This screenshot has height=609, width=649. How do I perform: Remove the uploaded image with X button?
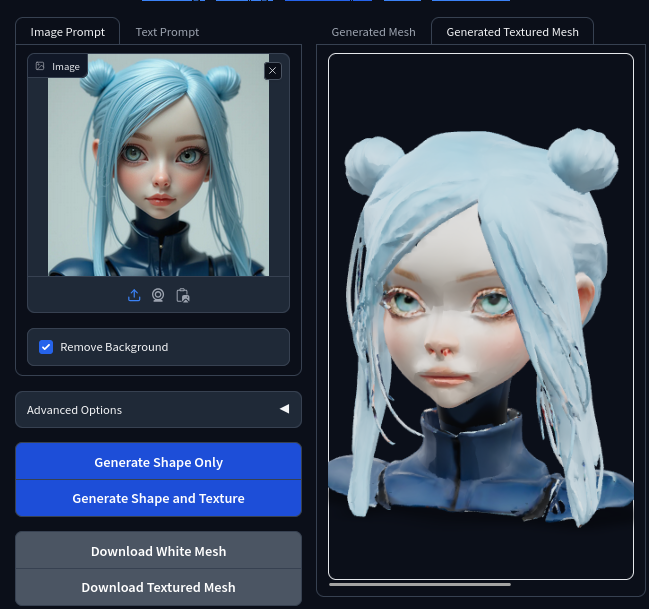click(272, 71)
